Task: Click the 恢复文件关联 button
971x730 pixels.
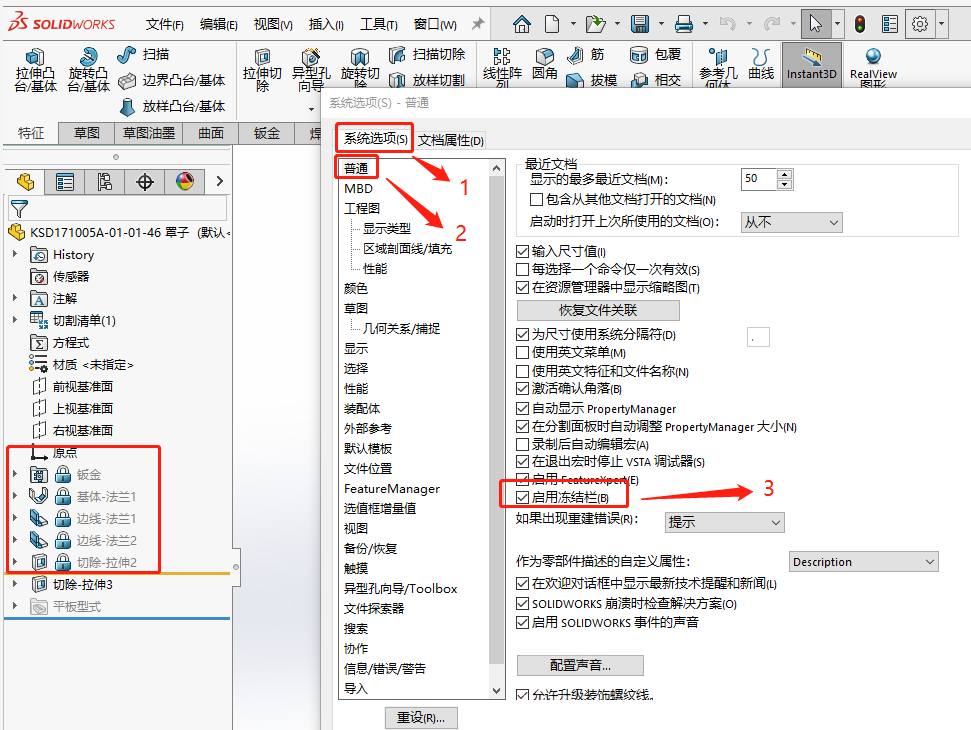Action: [x=598, y=310]
